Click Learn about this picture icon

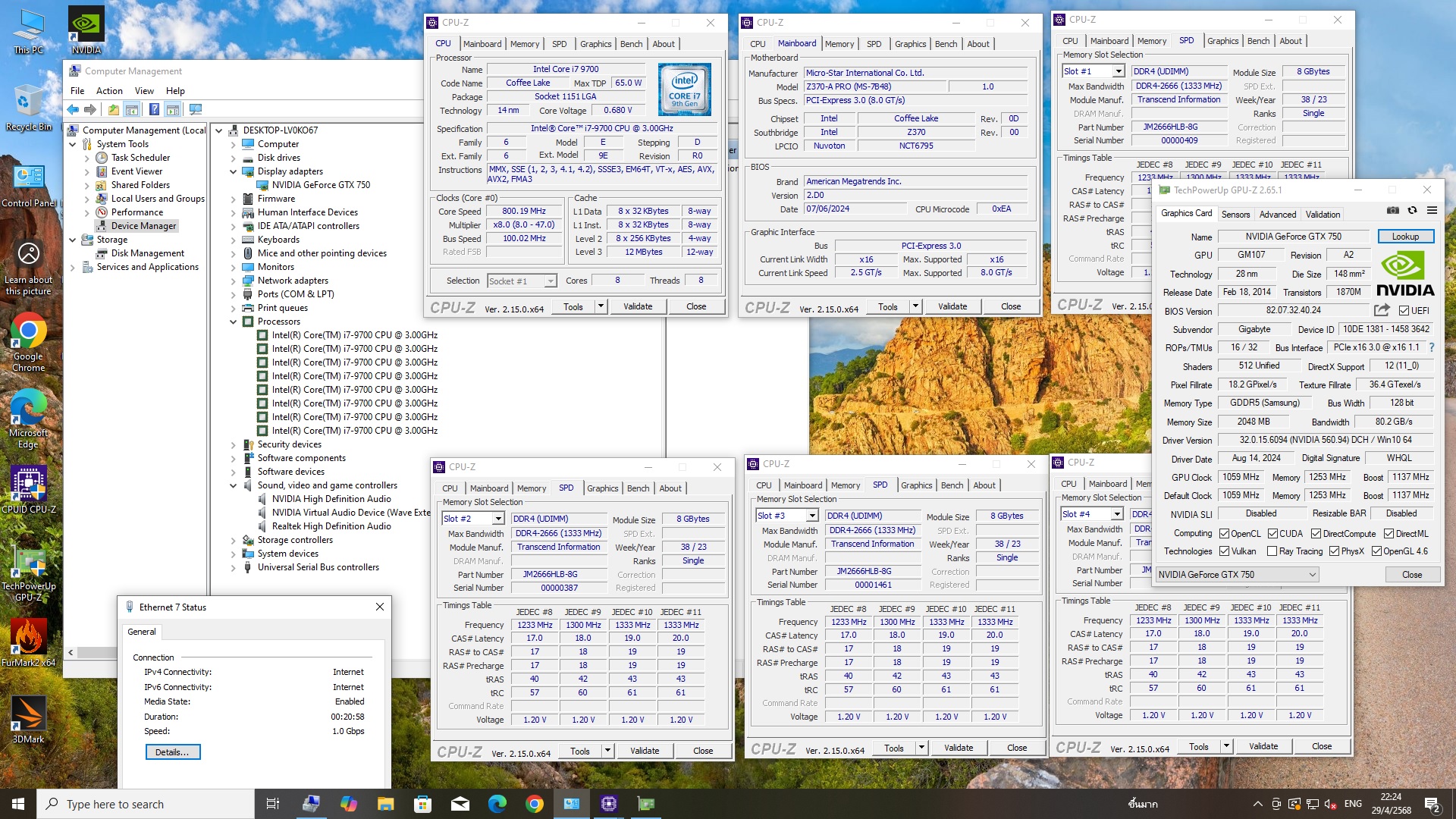click(x=29, y=268)
